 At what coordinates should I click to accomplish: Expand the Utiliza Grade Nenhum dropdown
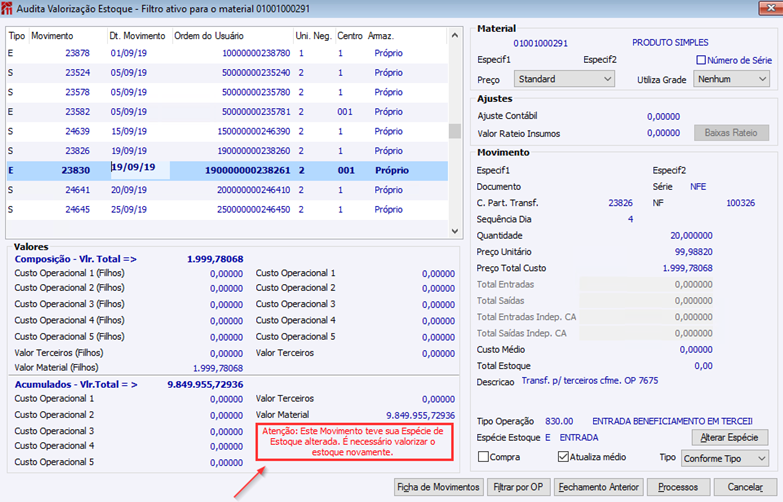click(731, 79)
